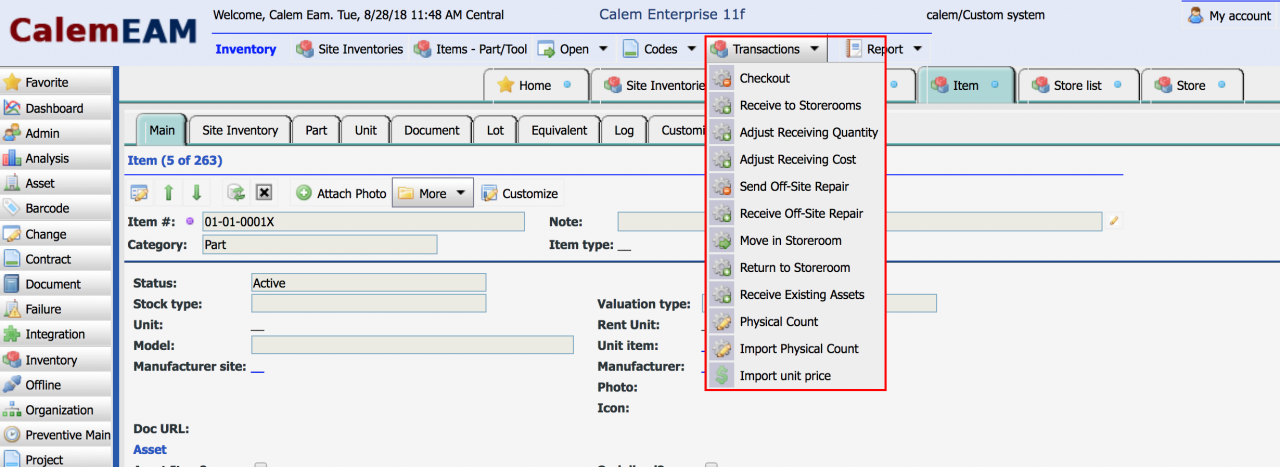Open Items - Part/Tool from toolbar
The height and width of the screenshot is (467, 1280).
point(470,49)
